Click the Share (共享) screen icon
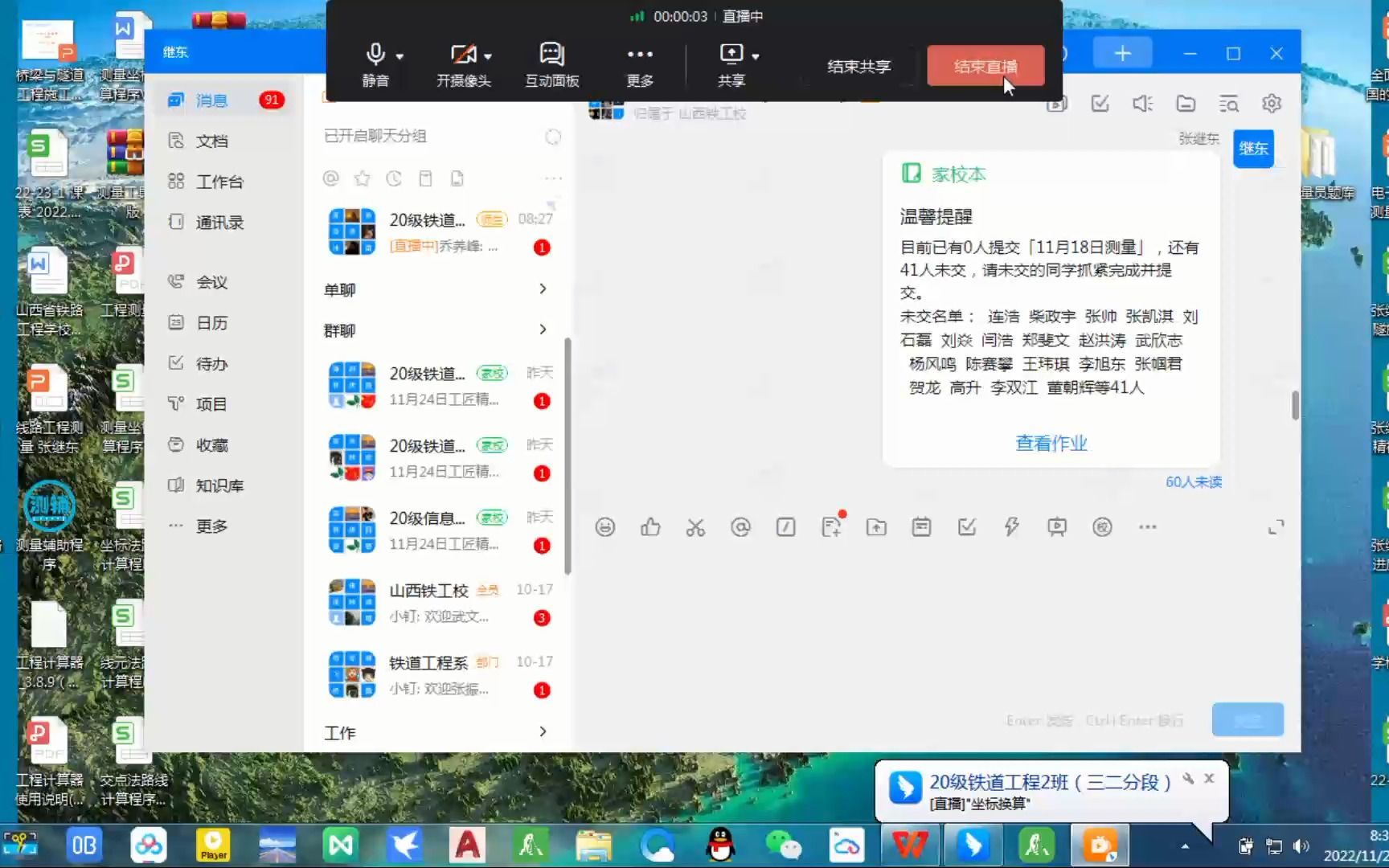 (731, 63)
